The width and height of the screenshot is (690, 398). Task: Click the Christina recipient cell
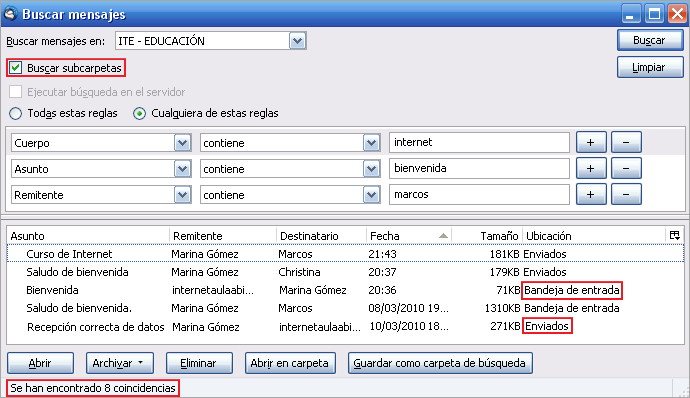coord(299,272)
